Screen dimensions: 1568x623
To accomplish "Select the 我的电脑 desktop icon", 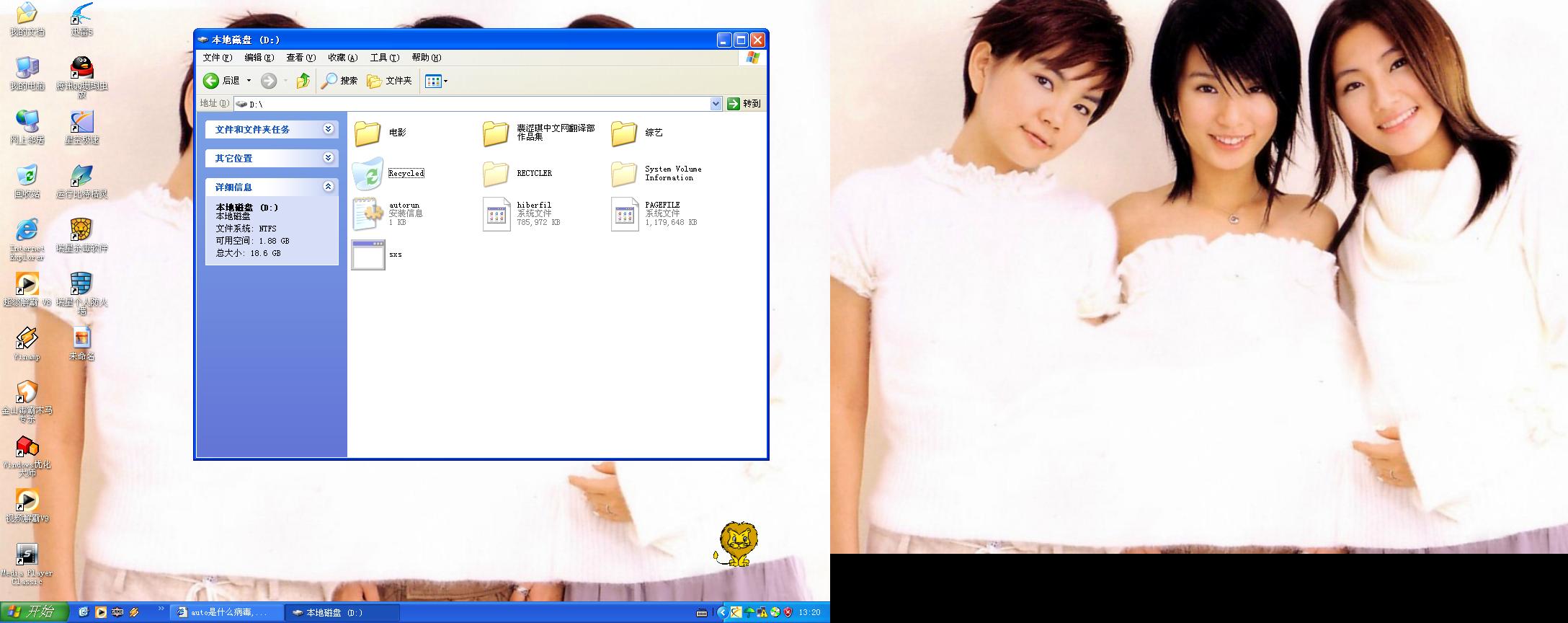I will pyautogui.click(x=27, y=73).
